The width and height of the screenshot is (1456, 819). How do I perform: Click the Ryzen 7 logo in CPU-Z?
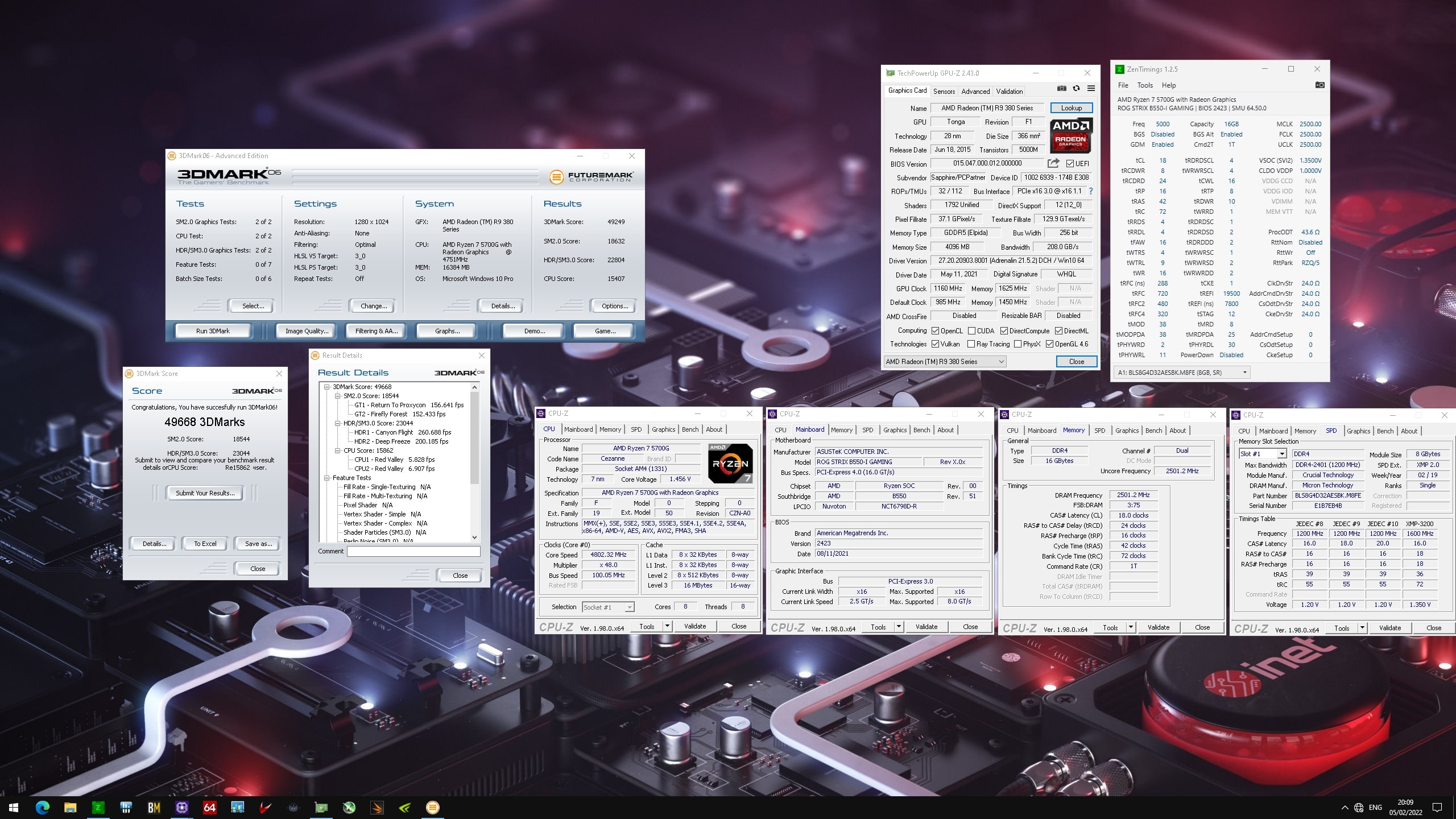[730, 463]
